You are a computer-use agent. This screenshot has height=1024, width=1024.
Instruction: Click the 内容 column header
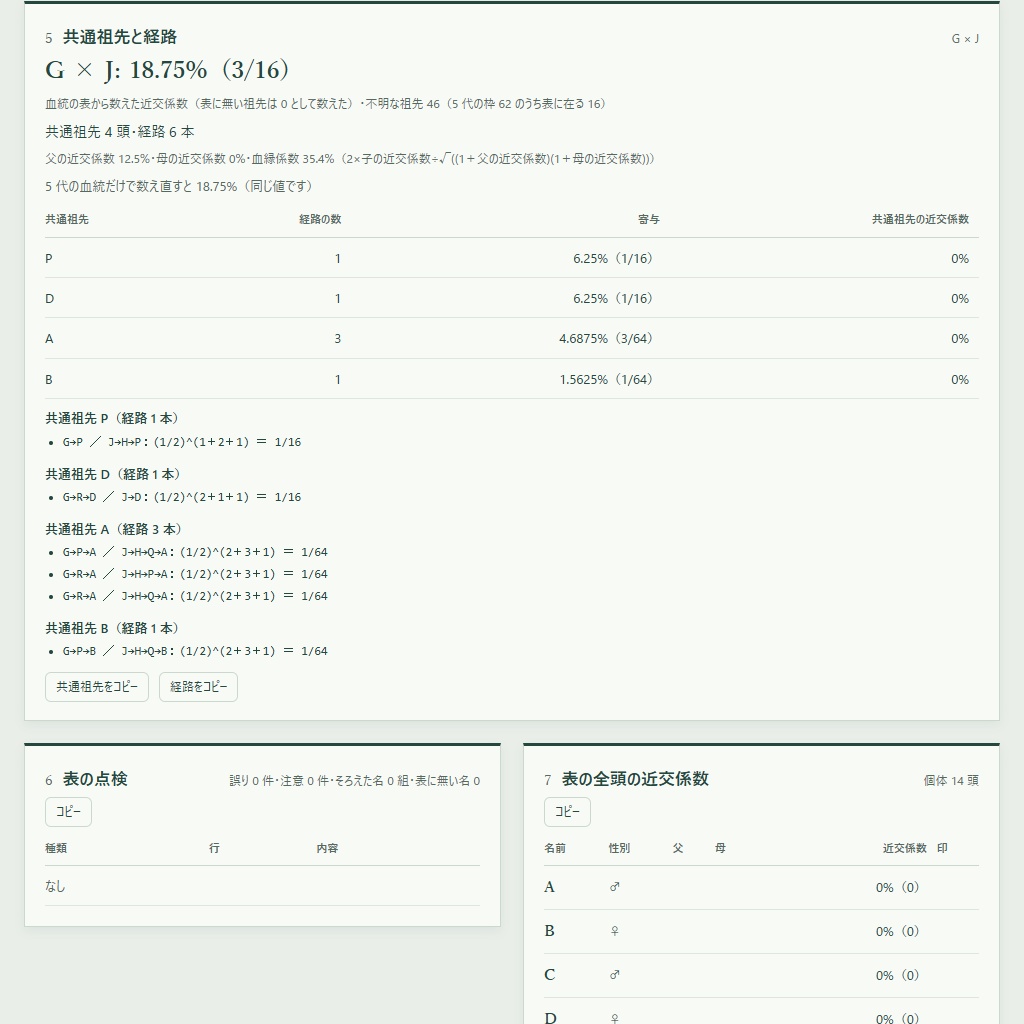[x=327, y=848]
